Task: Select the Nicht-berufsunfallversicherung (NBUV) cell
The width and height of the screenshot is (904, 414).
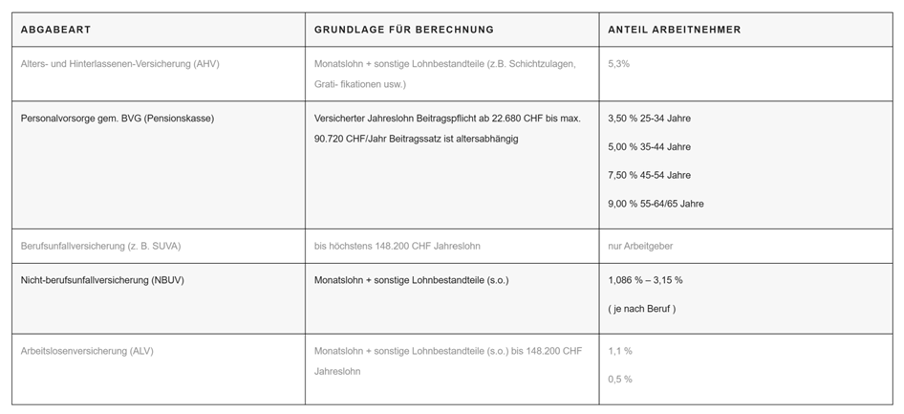Action: [x=102, y=280]
